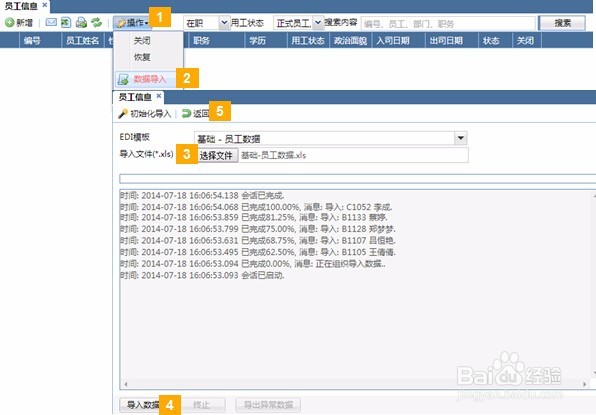Close the top 员工信息 tab
Viewport: 596px width, 415px height.
44,5
